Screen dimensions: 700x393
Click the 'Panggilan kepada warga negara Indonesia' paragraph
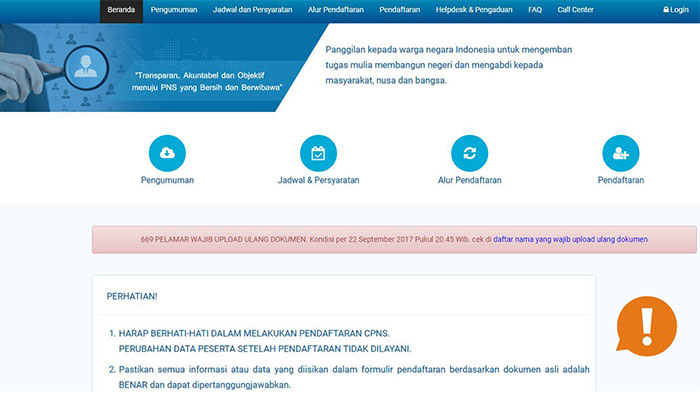tap(449, 65)
